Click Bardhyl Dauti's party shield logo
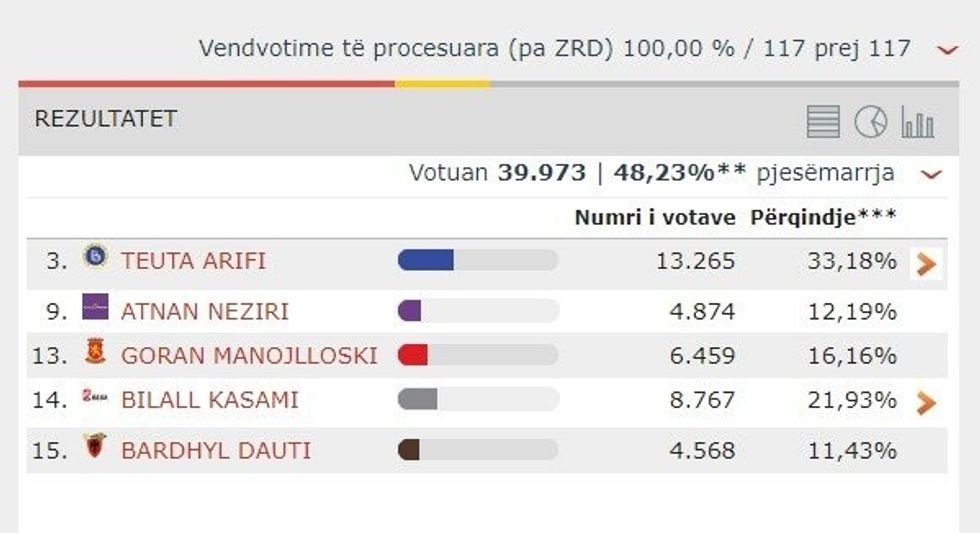 [x=95, y=447]
